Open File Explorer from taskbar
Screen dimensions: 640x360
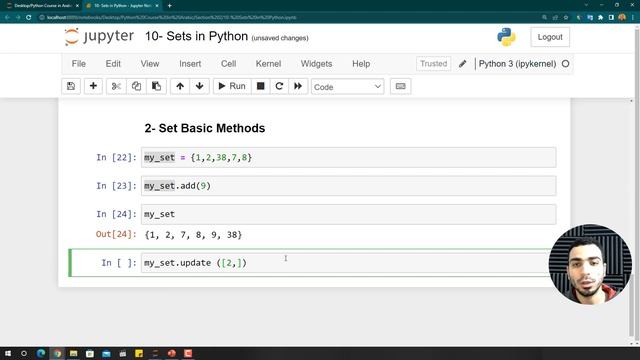(x=73, y=353)
